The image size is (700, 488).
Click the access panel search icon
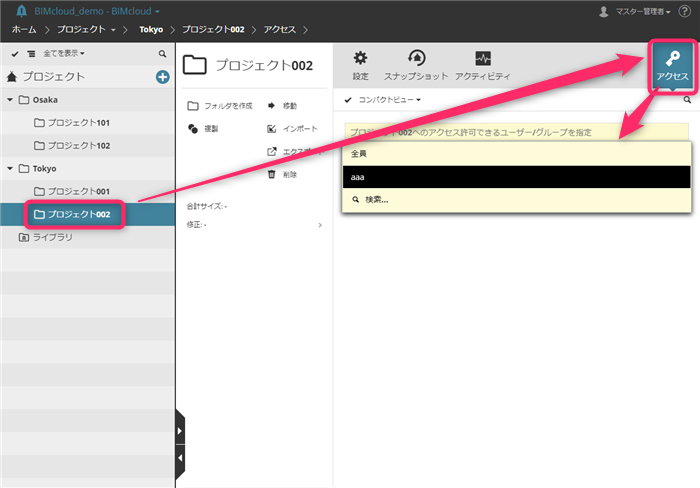coord(687,100)
